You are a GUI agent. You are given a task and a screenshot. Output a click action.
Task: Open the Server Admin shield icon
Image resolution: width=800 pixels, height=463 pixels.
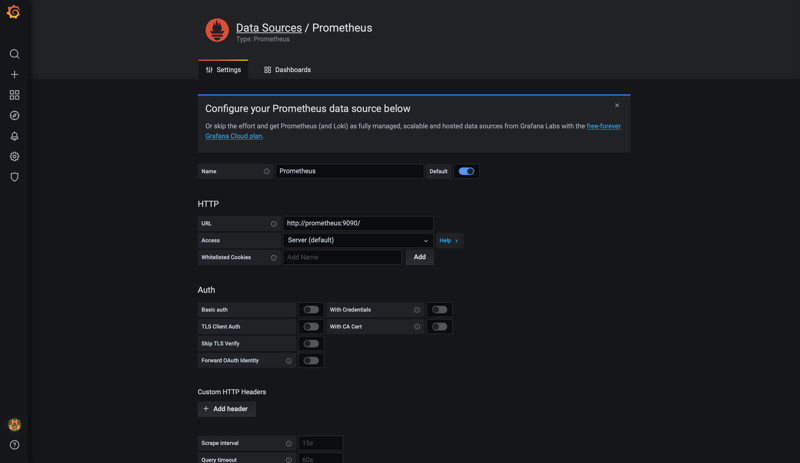tap(14, 177)
